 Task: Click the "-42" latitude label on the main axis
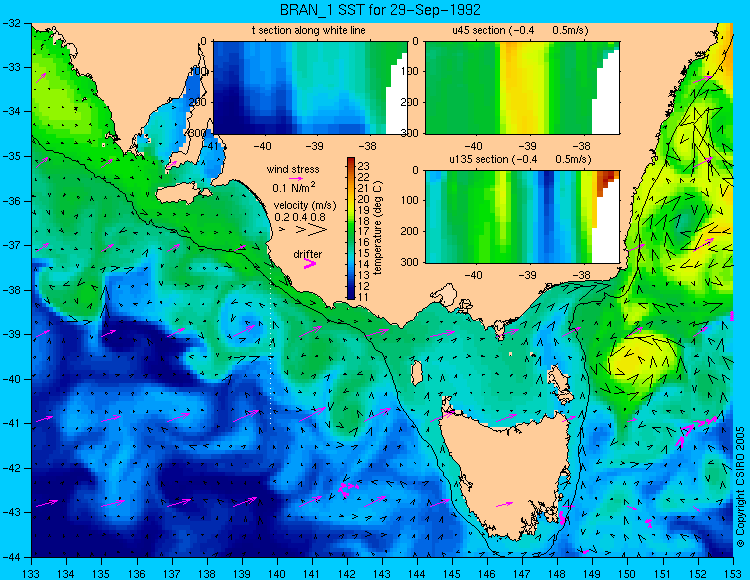click(x=11, y=468)
